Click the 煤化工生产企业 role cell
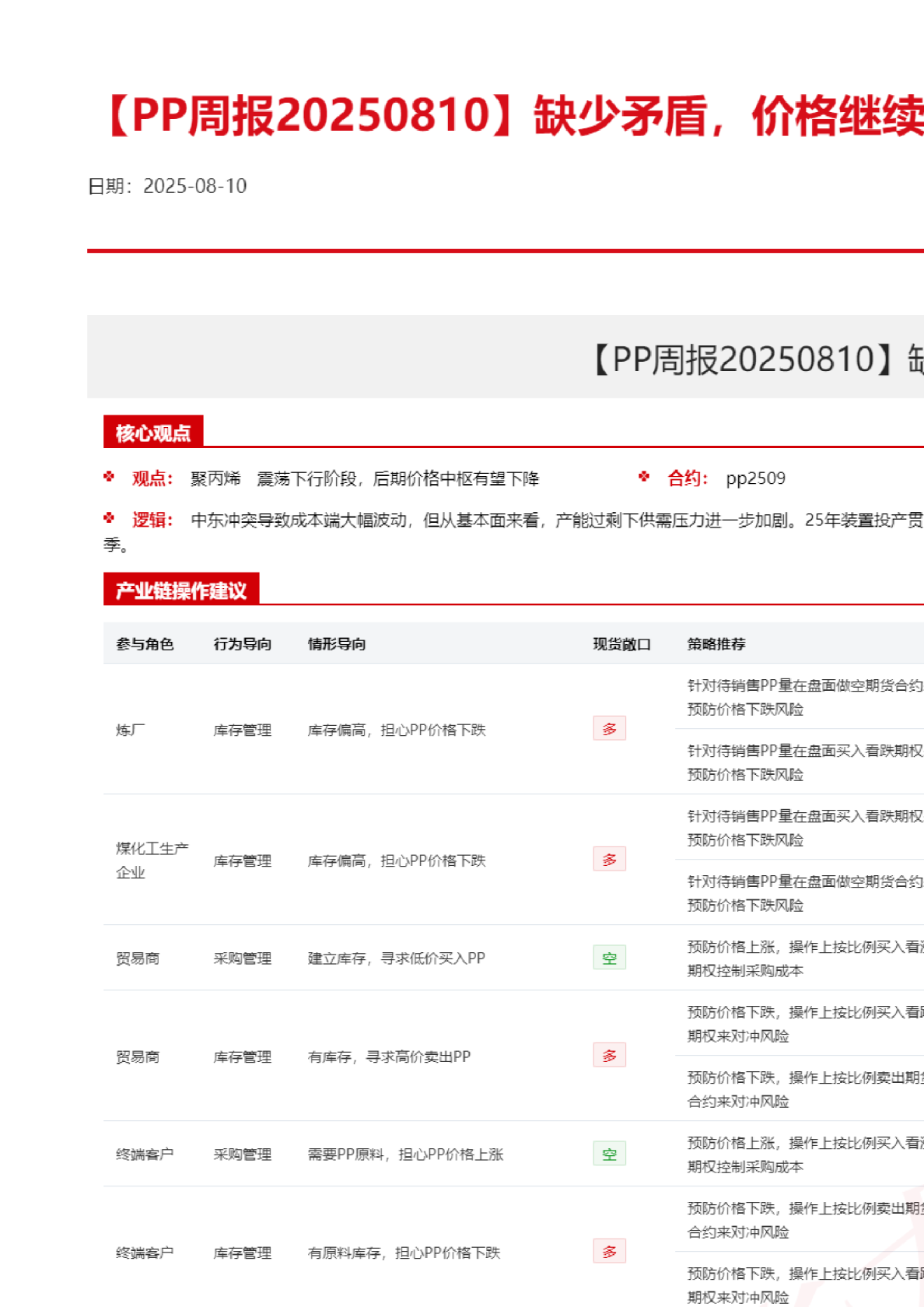Screen dimensions: 924x1307 tap(152, 860)
